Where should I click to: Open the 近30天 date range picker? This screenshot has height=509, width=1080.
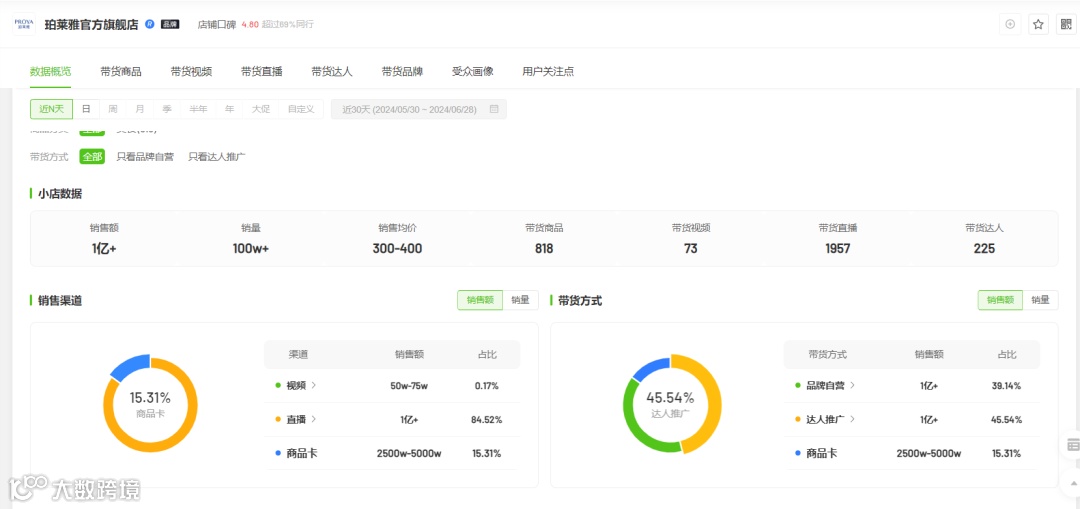pyautogui.click(x=419, y=109)
